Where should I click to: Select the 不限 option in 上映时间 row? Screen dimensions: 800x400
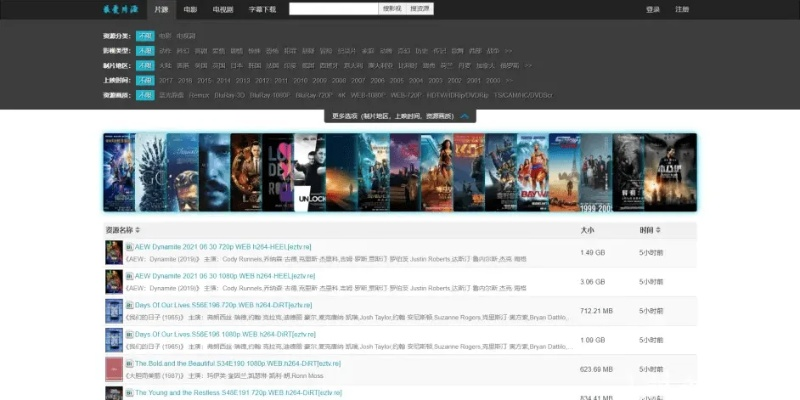click(145, 80)
